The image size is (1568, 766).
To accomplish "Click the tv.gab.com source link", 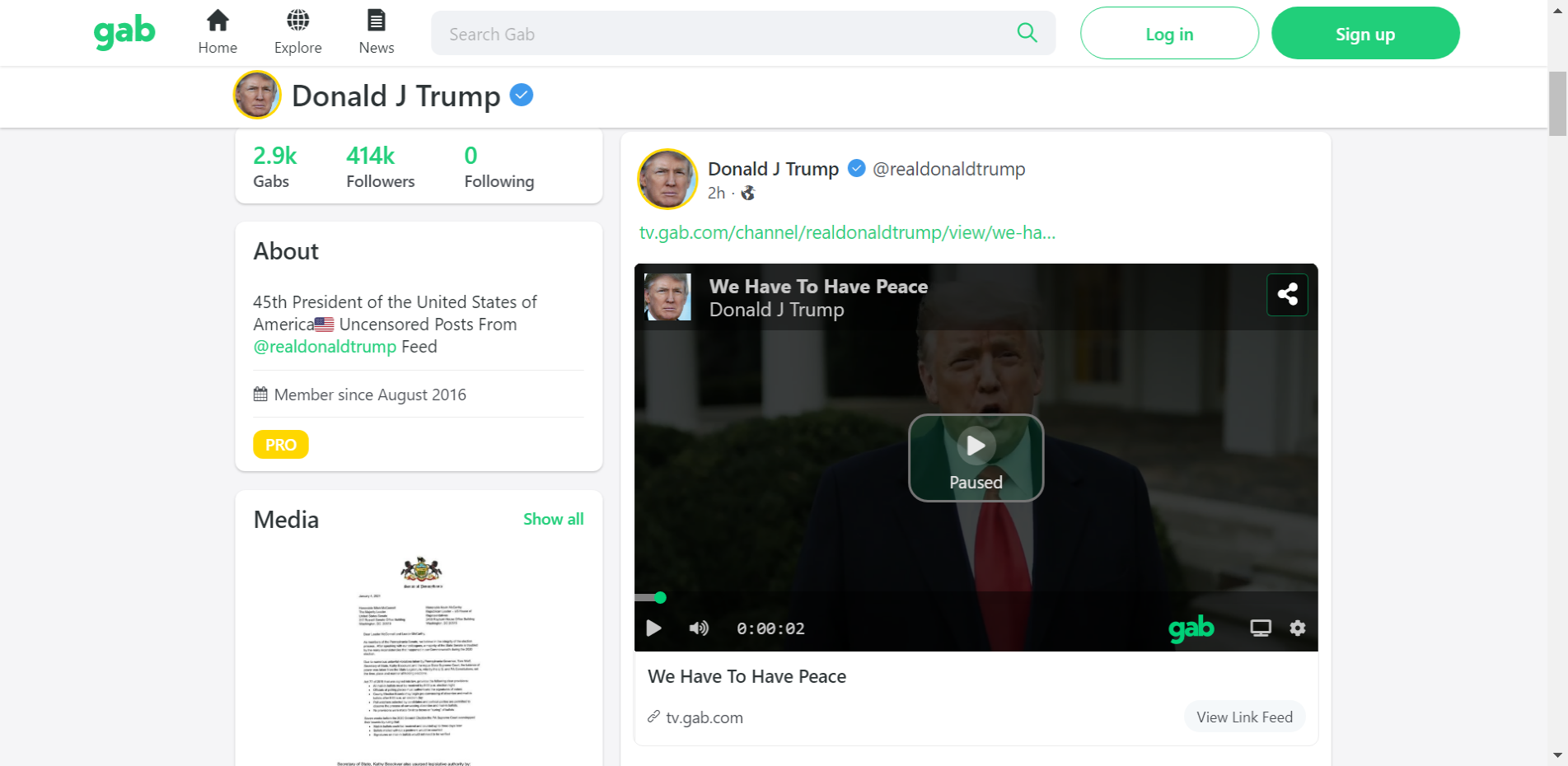I will click(x=704, y=717).
